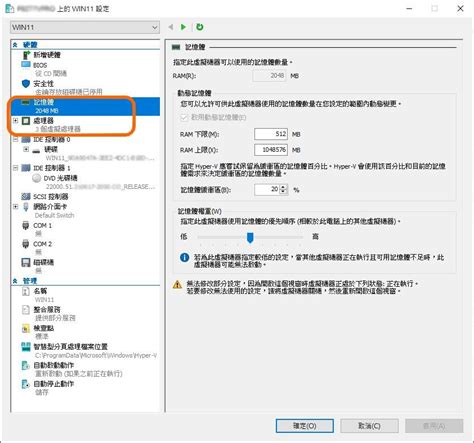The width and height of the screenshot is (474, 443).
Task: Decrease memory buffer percentage with down arrow
Action: point(283,192)
